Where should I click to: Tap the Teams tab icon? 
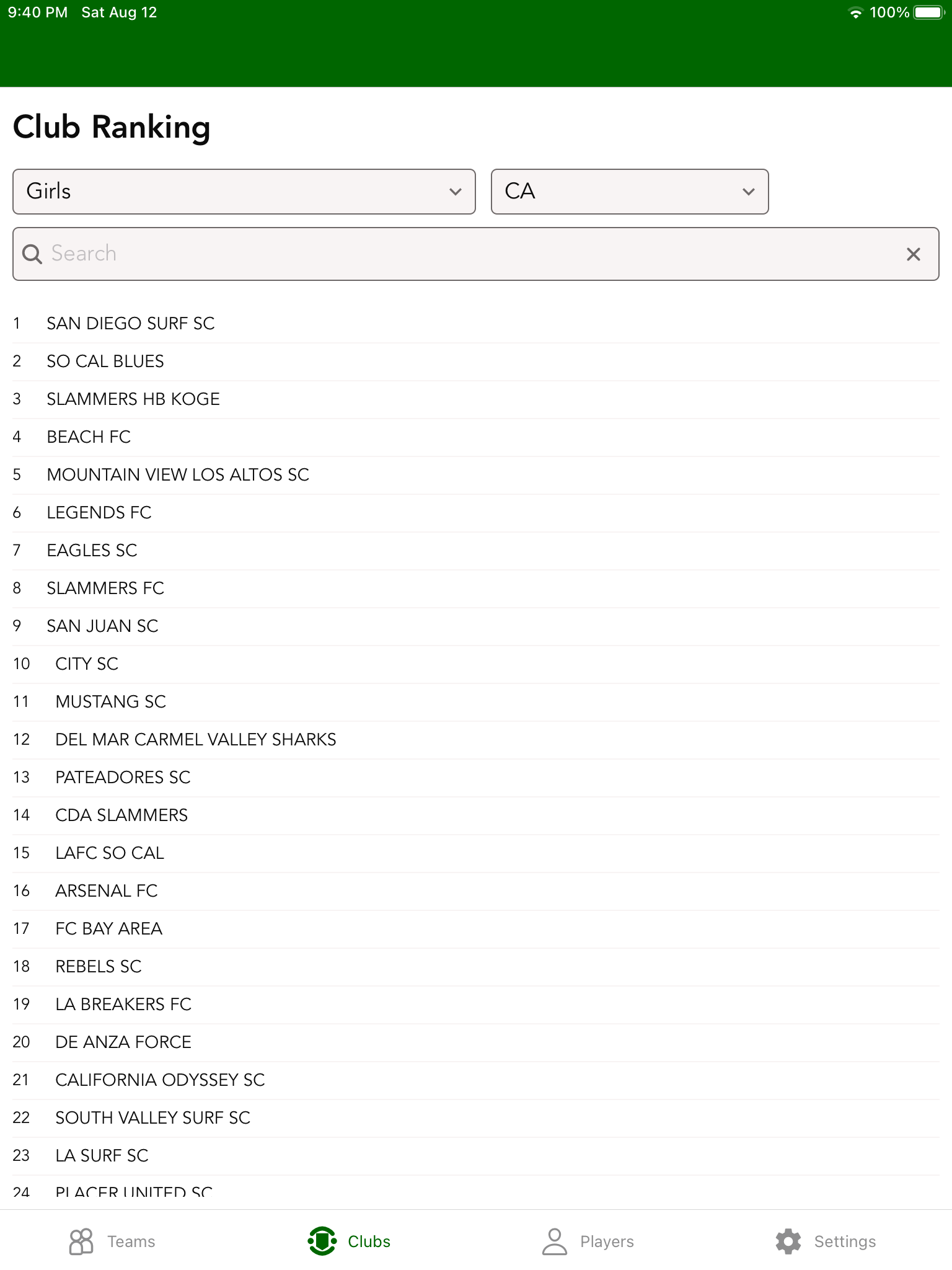[x=81, y=1241]
